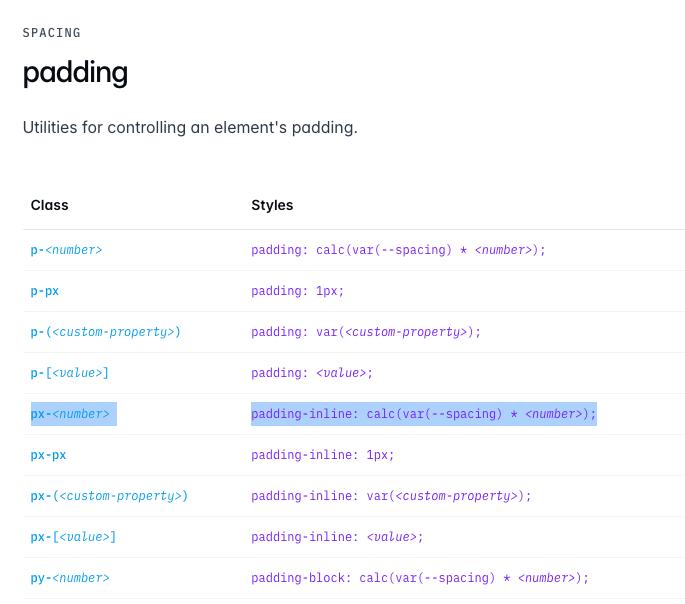Click the highlighted px-<number> class cell
685x604 pixels.
click(x=70, y=414)
